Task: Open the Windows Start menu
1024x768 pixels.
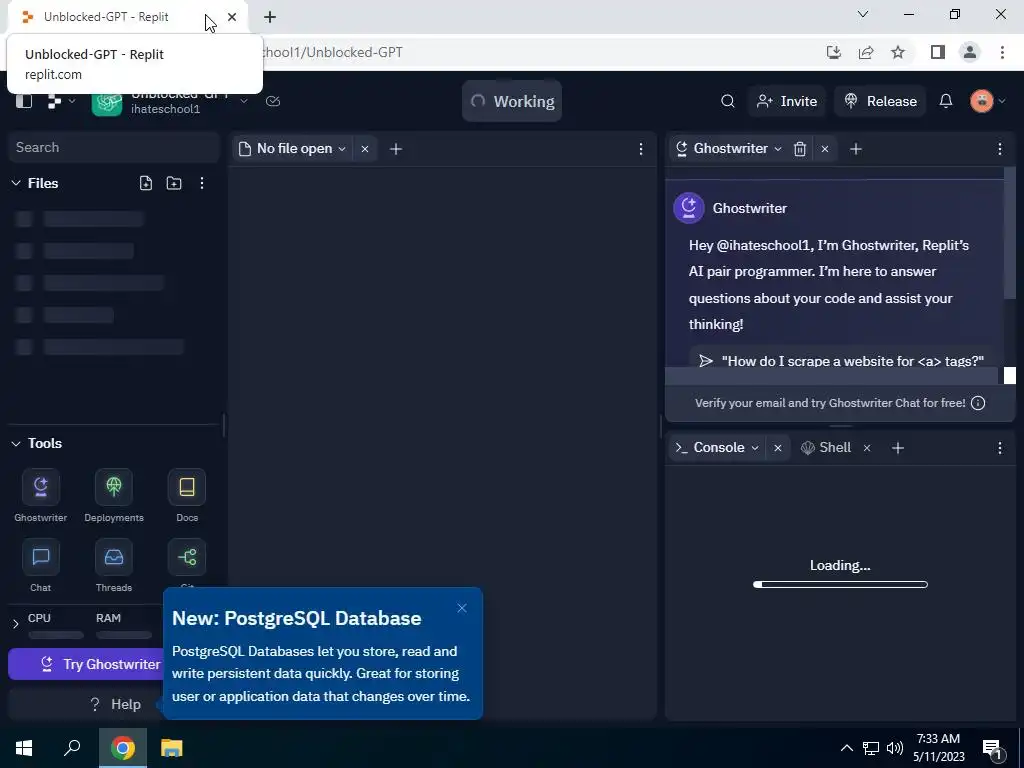Action: [x=24, y=748]
